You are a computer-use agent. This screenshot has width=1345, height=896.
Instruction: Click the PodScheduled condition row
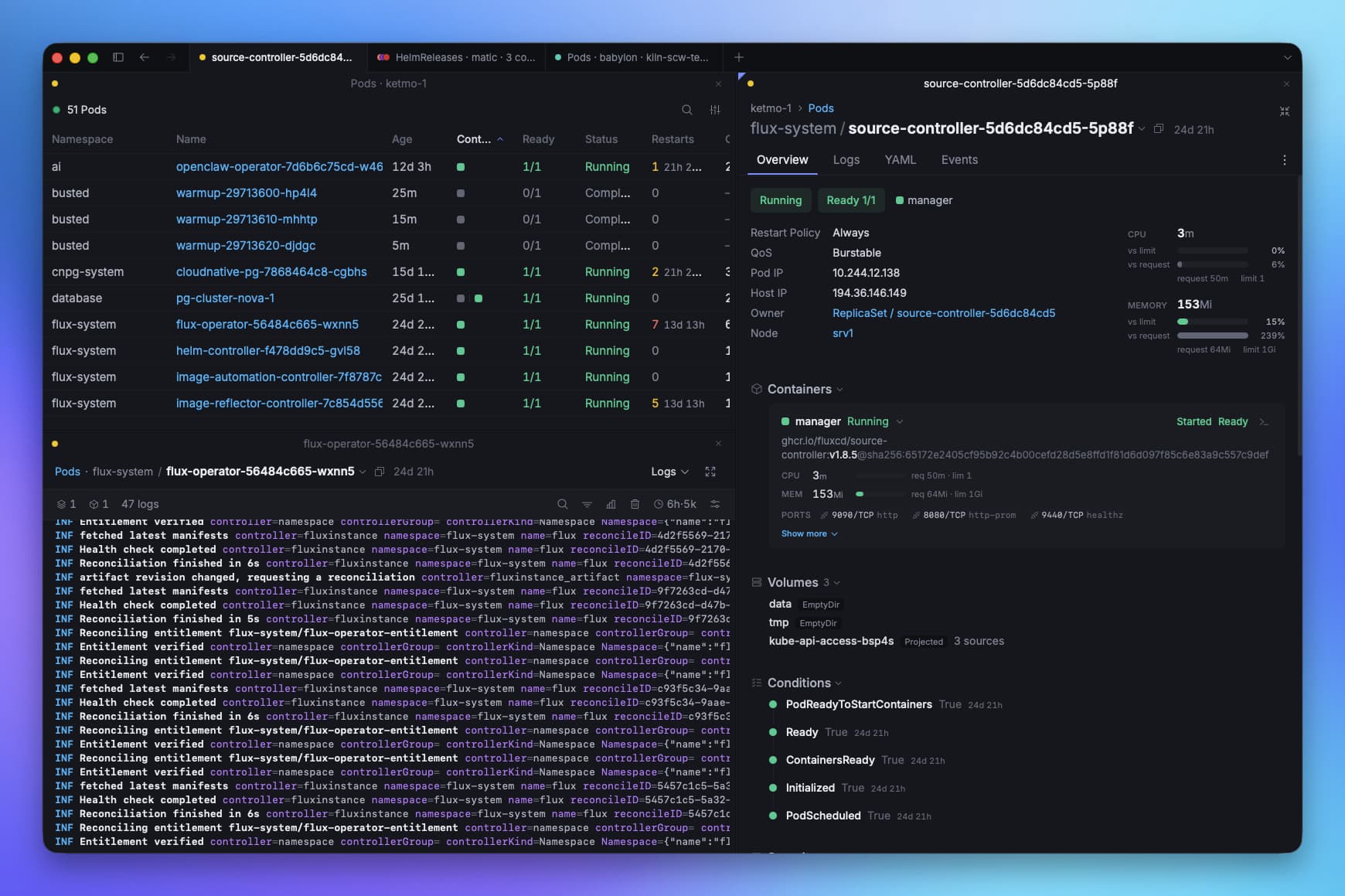[x=850, y=816]
